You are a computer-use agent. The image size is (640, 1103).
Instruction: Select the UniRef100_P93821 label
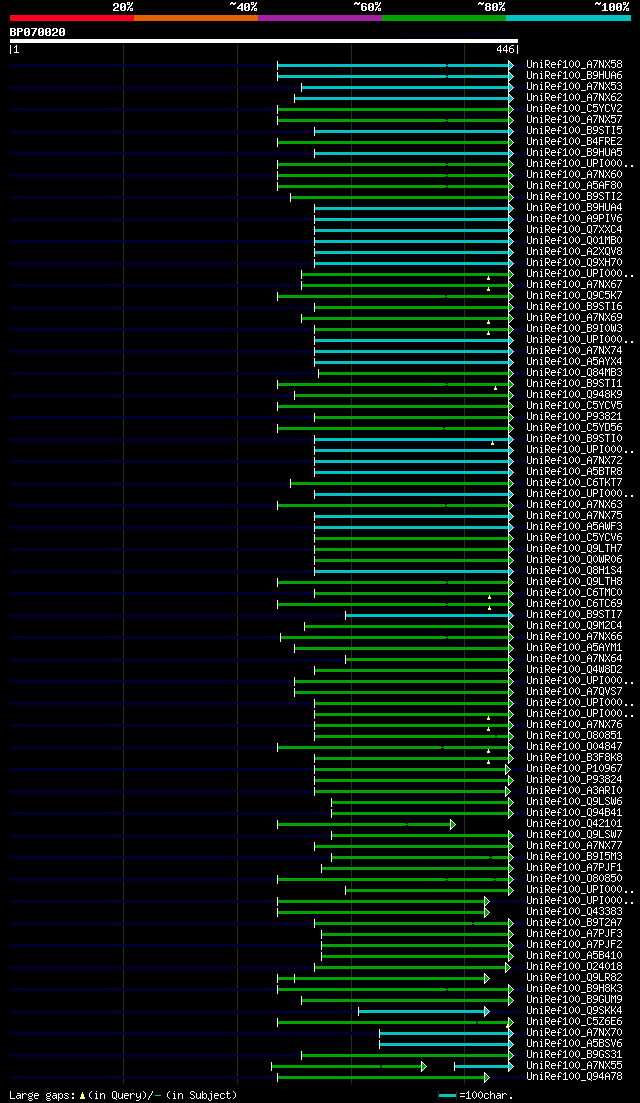click(x=574, y=416)
